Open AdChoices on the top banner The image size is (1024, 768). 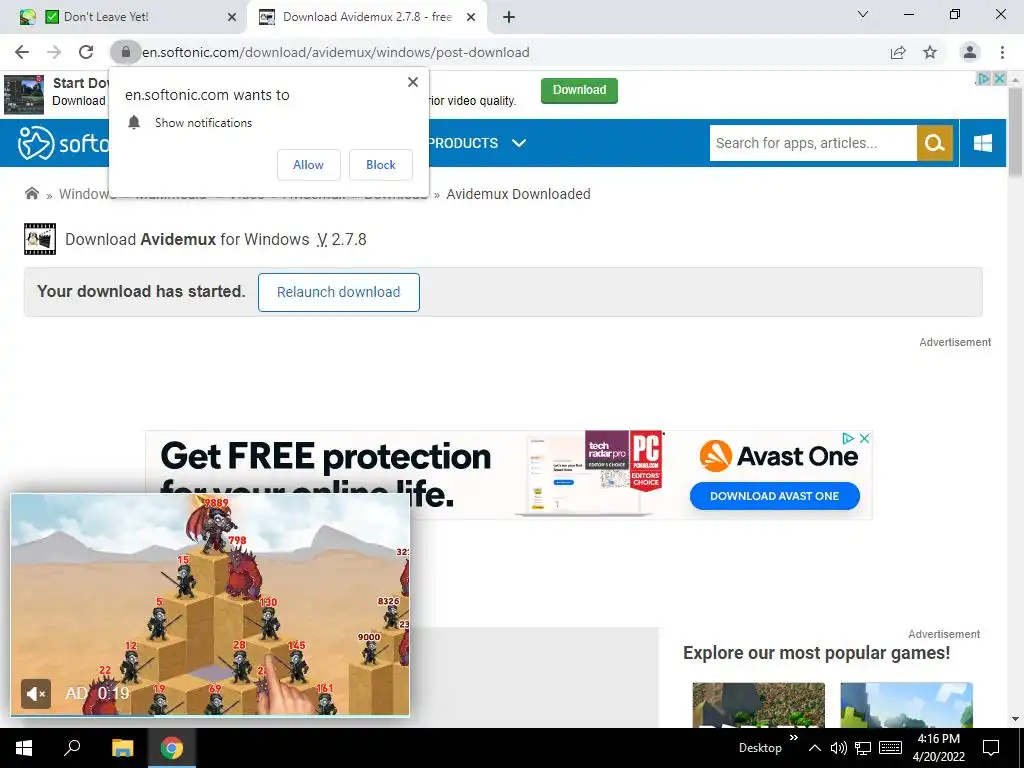(983, 78)
